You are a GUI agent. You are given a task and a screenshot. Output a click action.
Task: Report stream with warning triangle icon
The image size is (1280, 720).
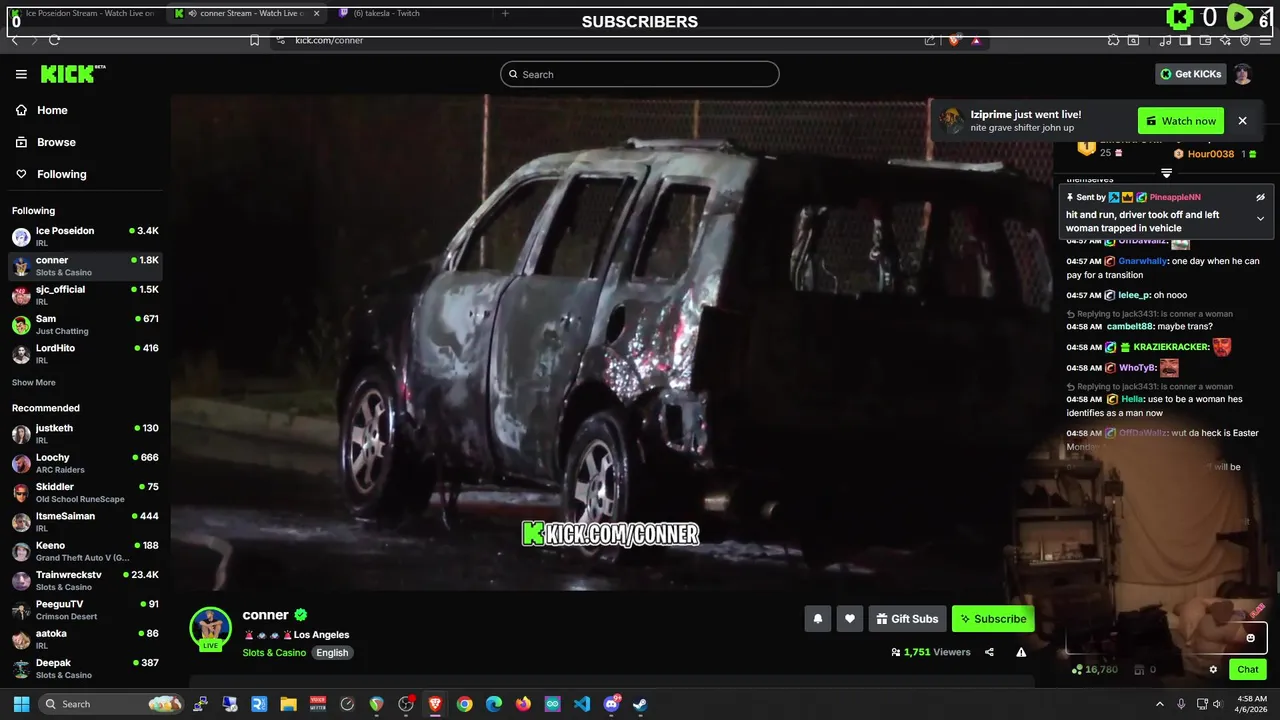(1021, 652)
